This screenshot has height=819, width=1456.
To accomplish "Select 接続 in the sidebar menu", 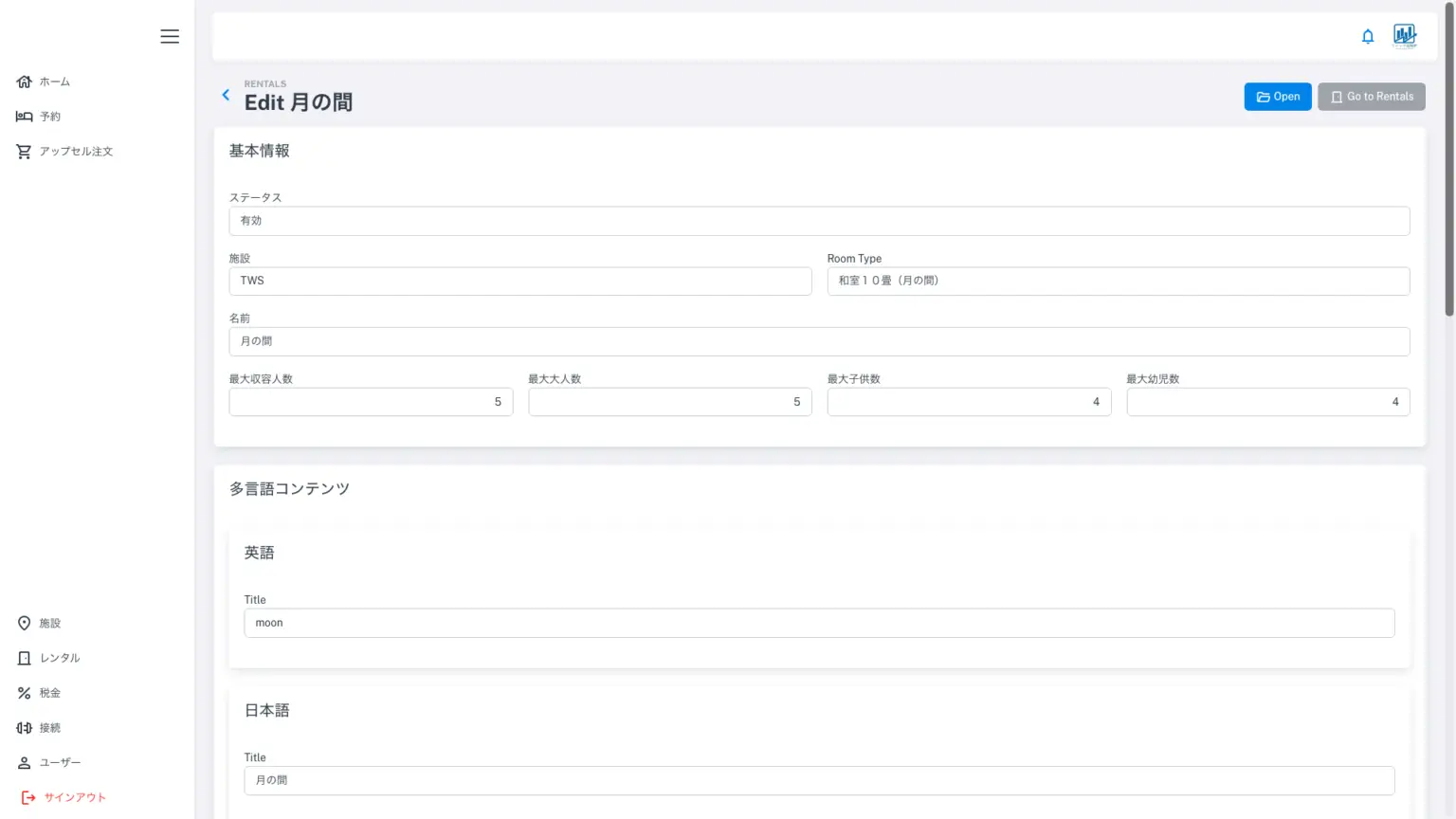I will coord(49,728).
